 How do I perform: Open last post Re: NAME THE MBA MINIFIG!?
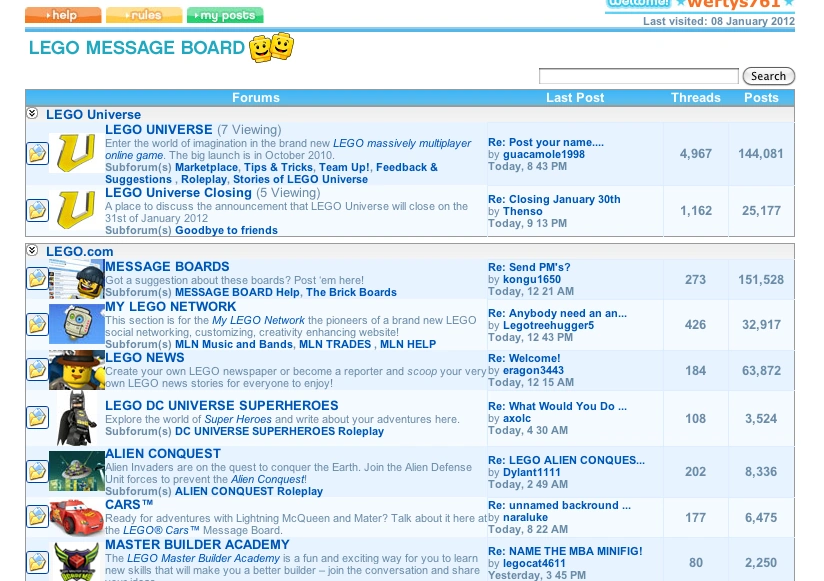pyautogui.click(x=565, y=551)
